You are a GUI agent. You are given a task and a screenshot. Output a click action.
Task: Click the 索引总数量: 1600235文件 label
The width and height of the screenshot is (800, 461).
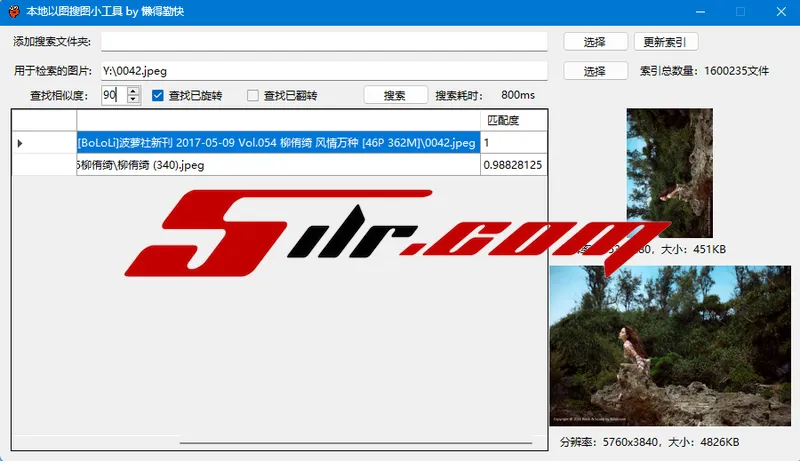704,71
